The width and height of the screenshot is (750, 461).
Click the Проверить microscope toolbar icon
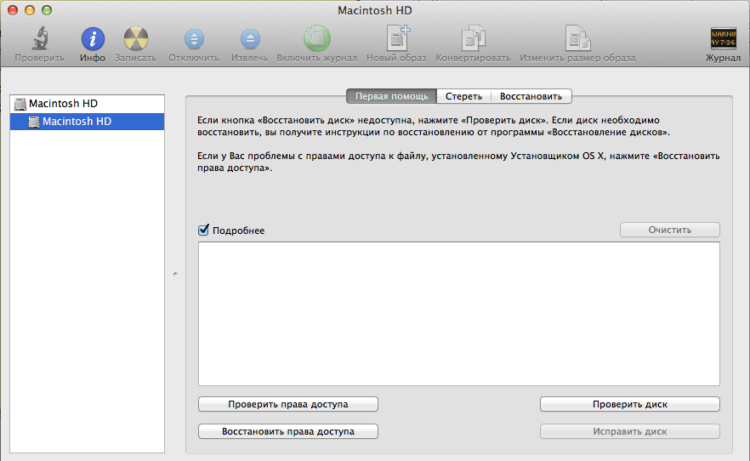click(40, 39)
